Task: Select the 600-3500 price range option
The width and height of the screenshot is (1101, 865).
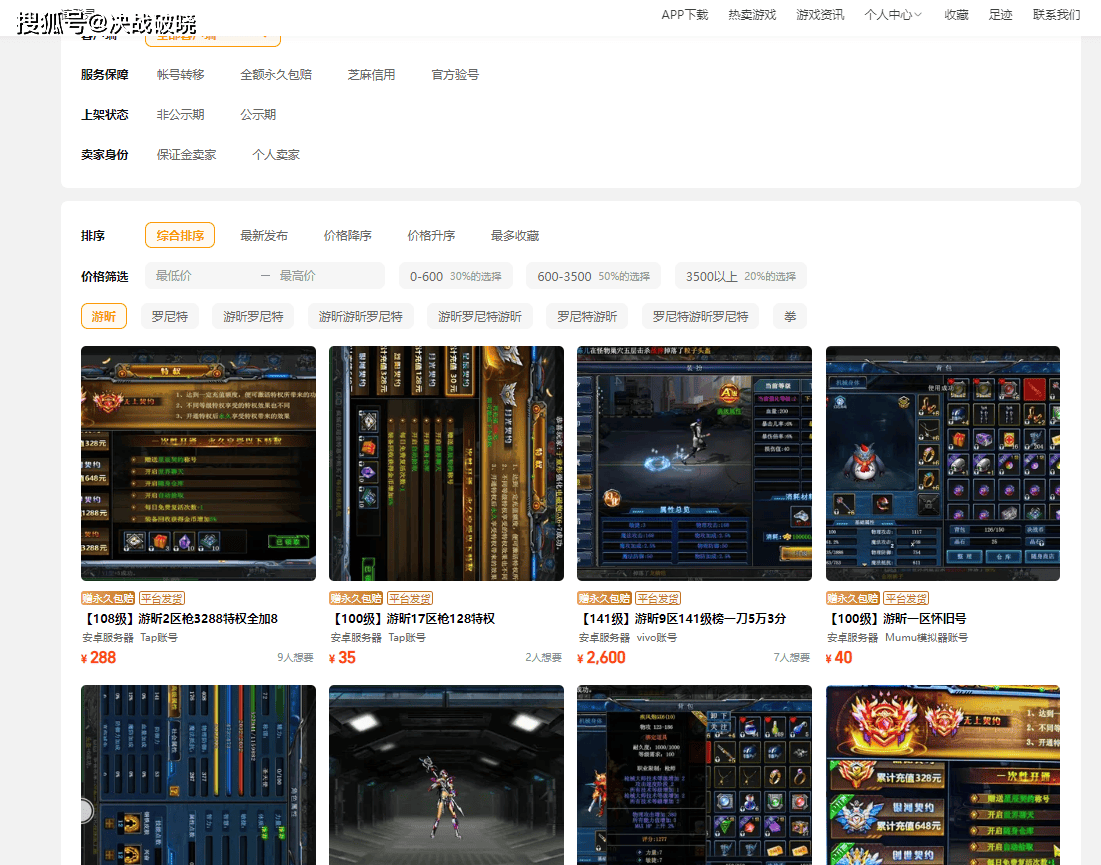Action: click(x=593, y=276)
